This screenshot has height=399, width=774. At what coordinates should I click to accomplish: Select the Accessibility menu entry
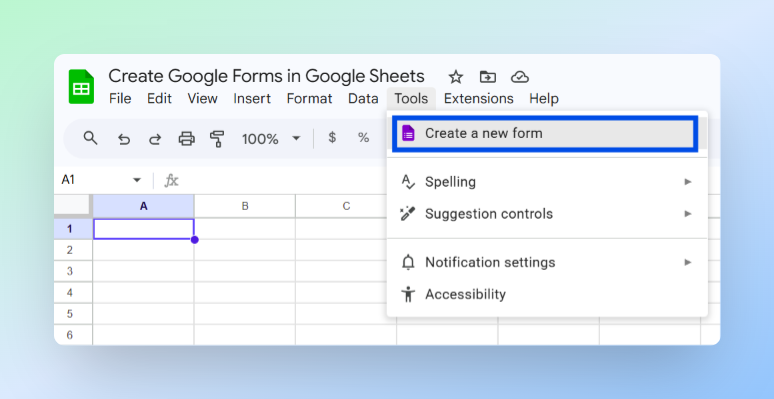pos(547,294)
